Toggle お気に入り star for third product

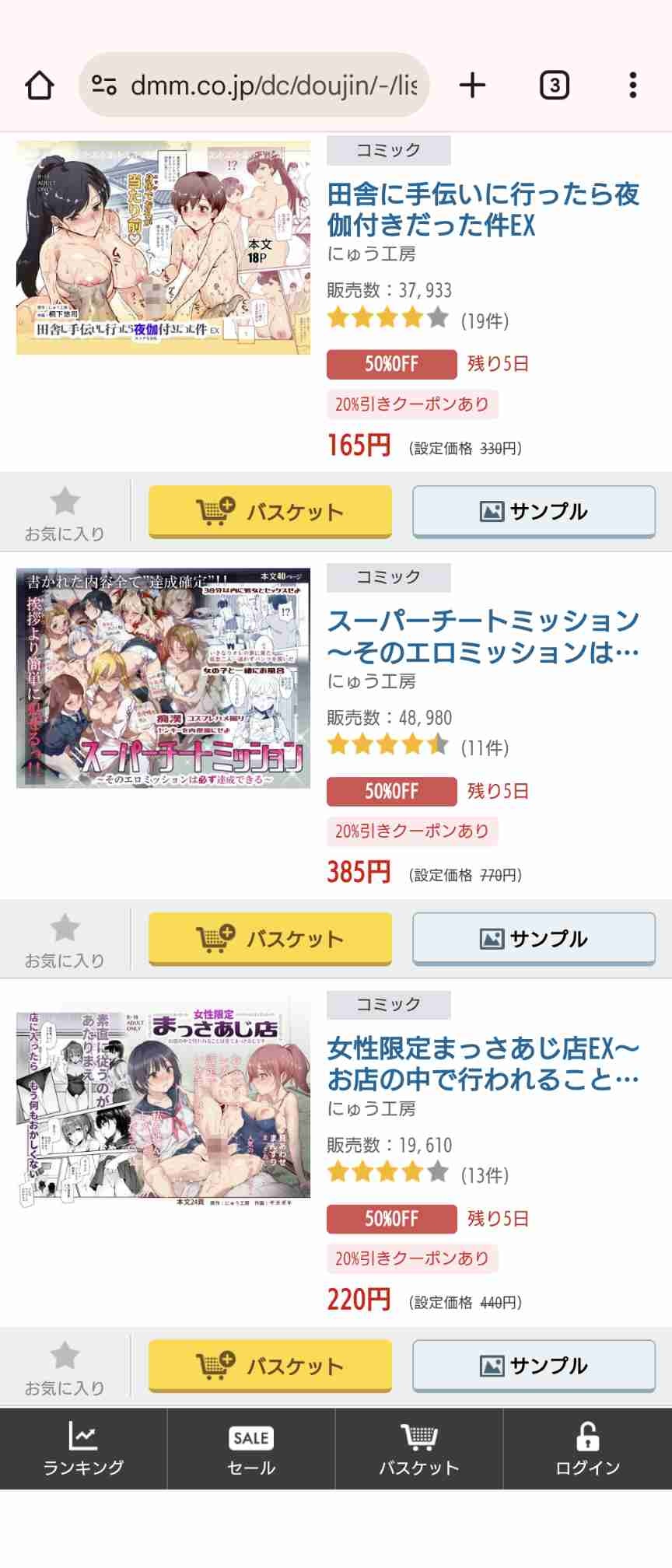pos(65,1367)
